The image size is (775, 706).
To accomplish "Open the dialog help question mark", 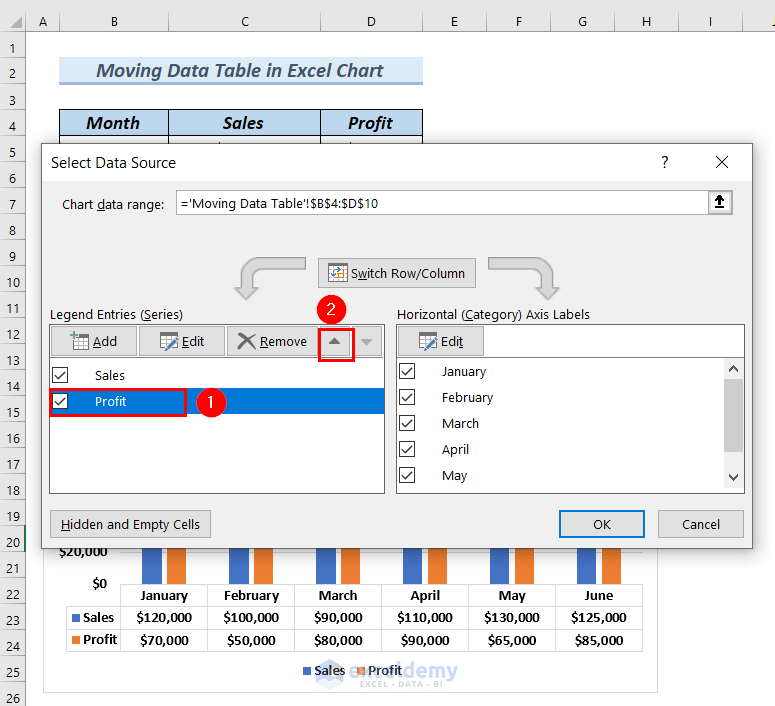I will click(665, 162).
